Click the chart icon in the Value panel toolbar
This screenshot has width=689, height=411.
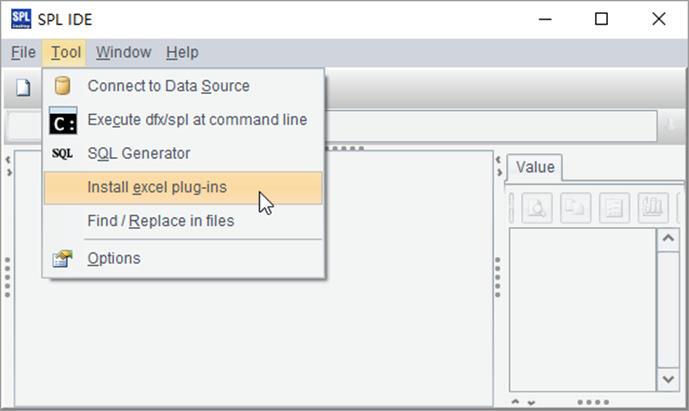pyautogui.click(x=653, y=207)
